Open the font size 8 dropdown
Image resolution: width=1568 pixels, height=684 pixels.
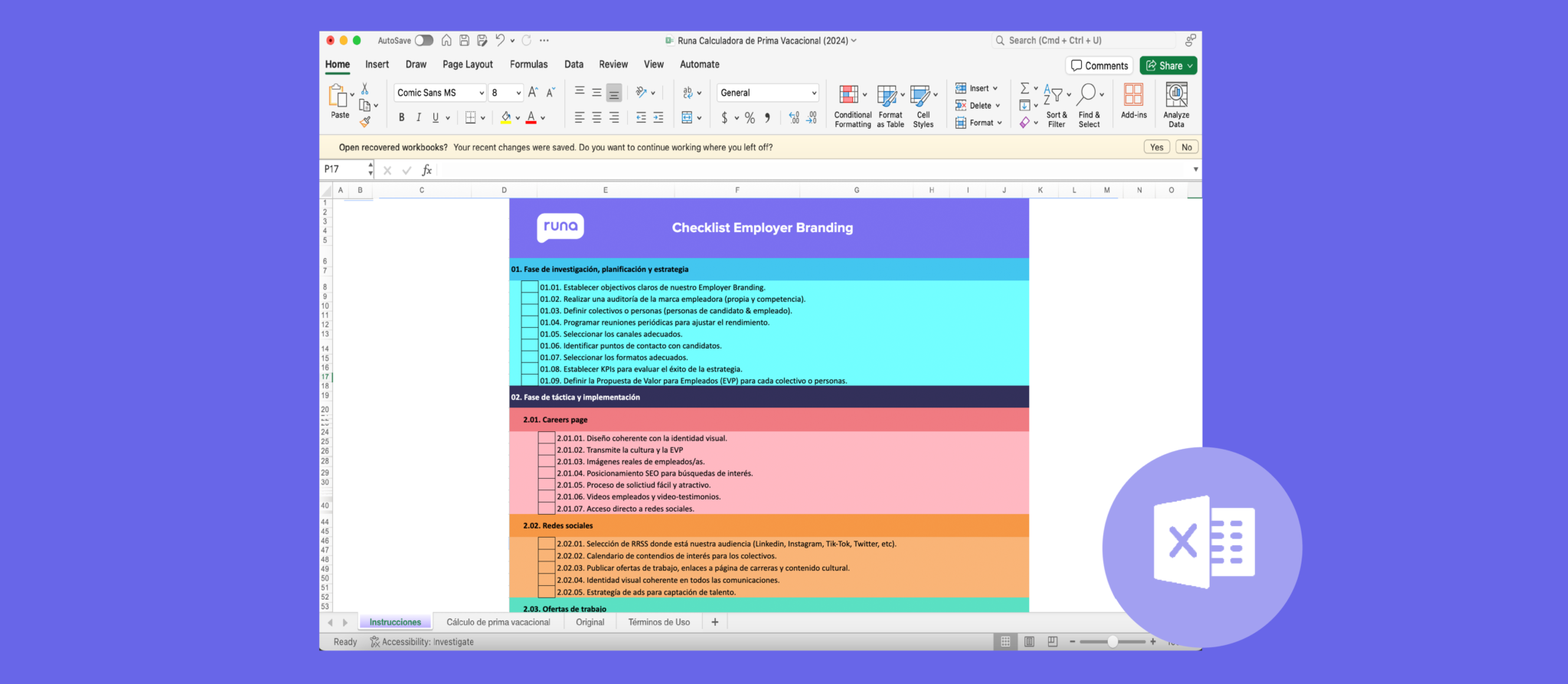[x=518, y=93]
